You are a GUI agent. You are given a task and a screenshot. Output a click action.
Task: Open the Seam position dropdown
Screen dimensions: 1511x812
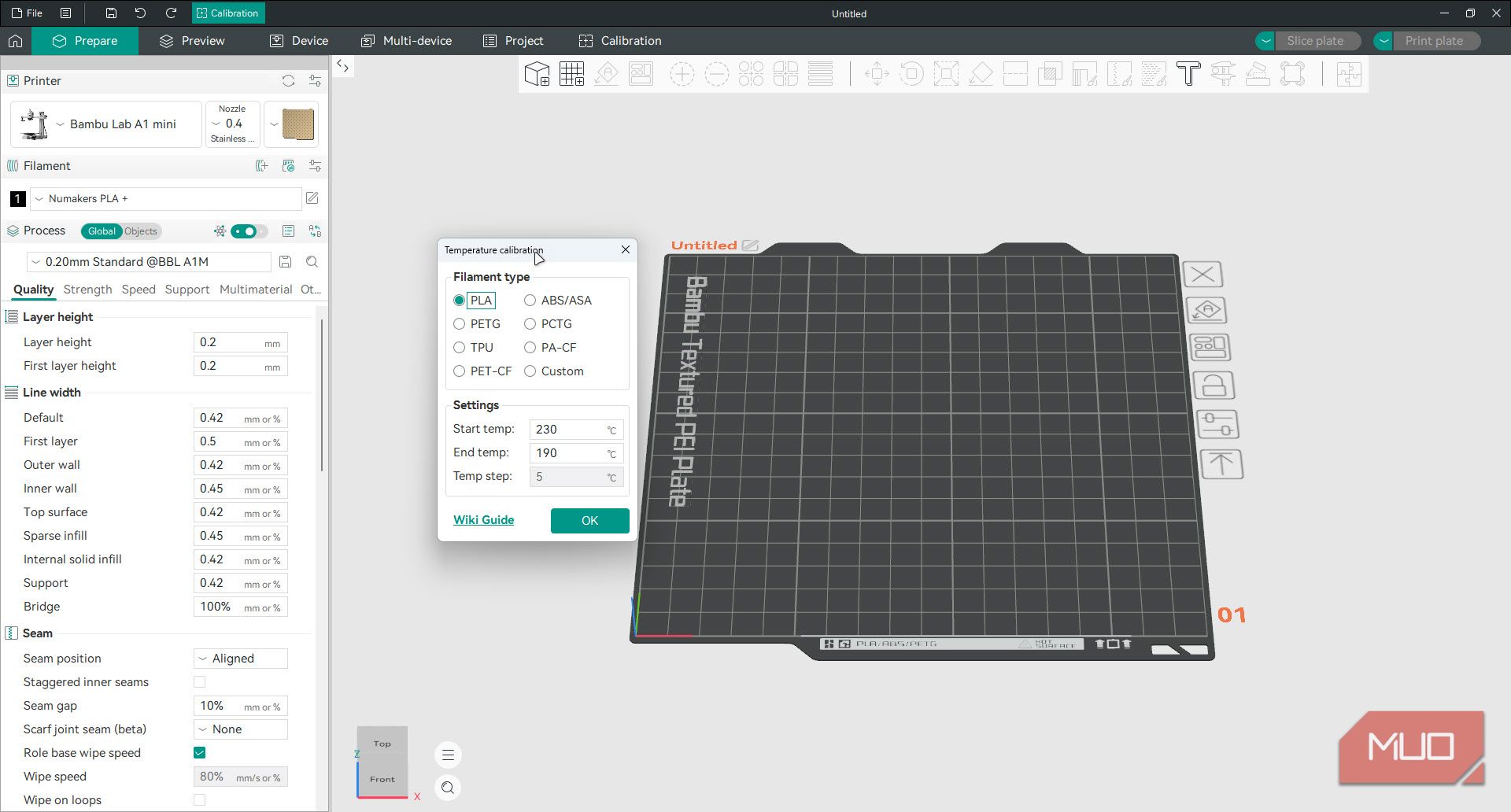click(241, 659)
